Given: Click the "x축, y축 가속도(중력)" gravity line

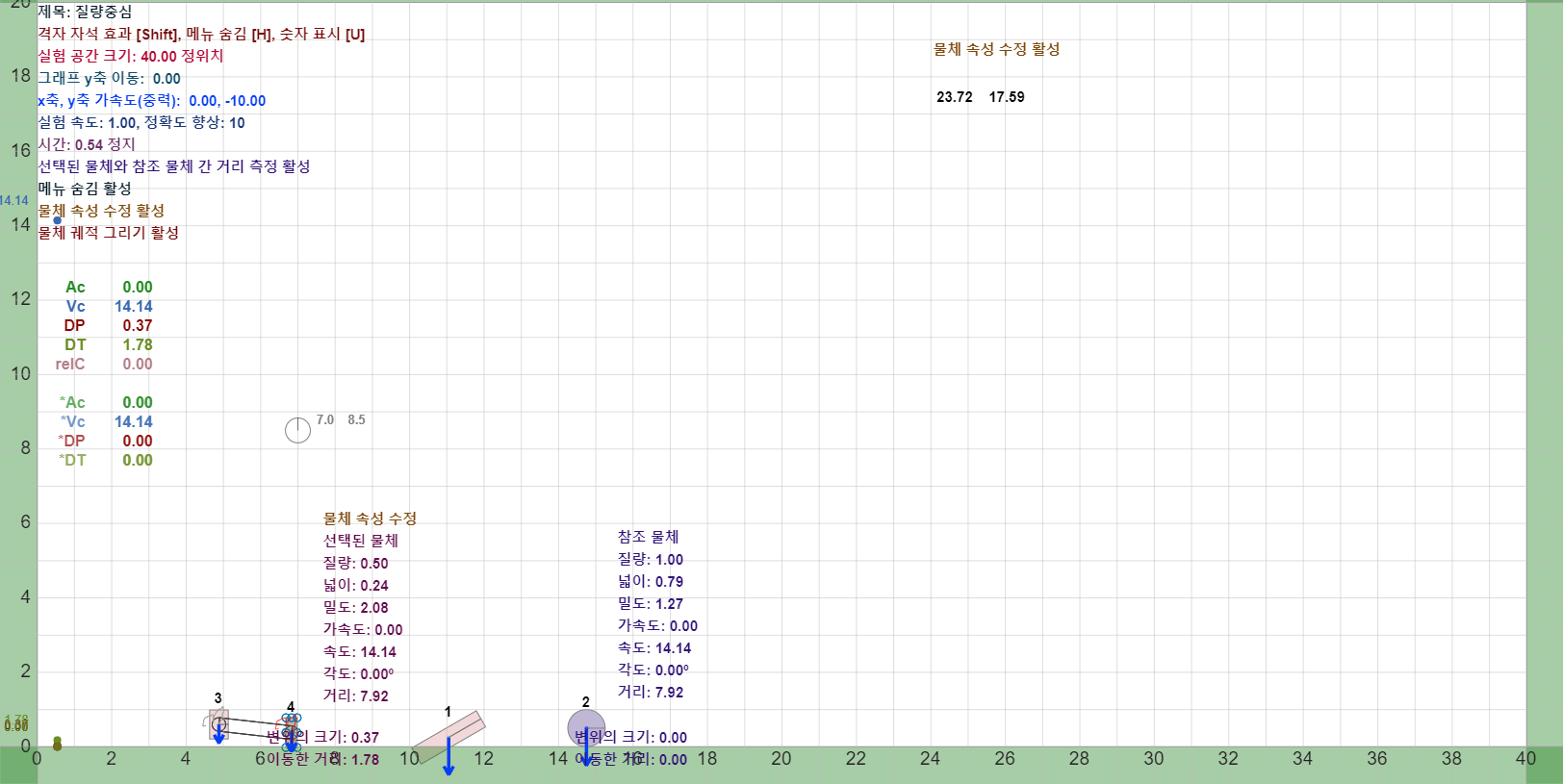Looking at the screenshot, I should click(151, 100).
